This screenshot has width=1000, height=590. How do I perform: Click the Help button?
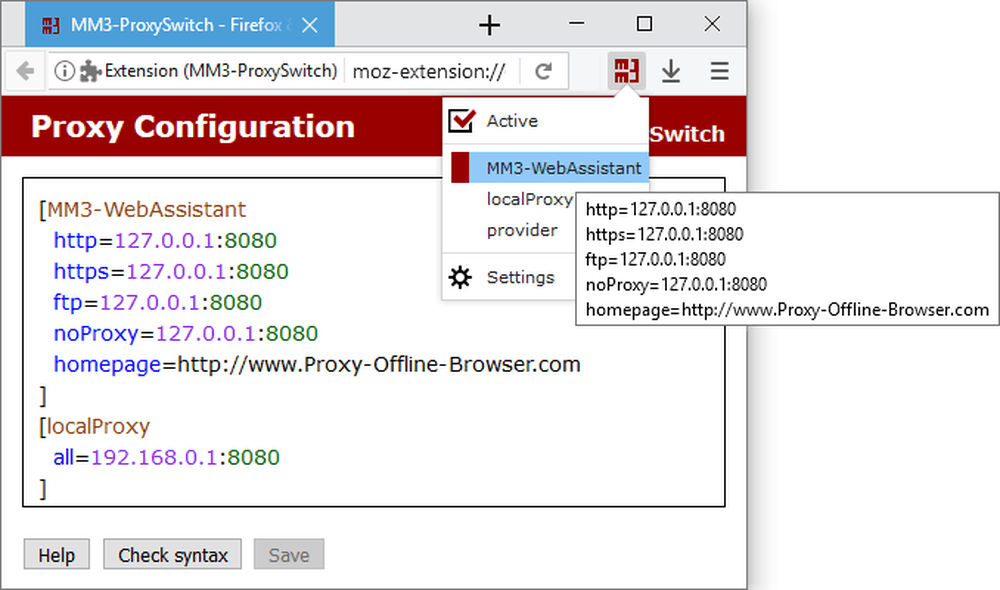[57, 554]
